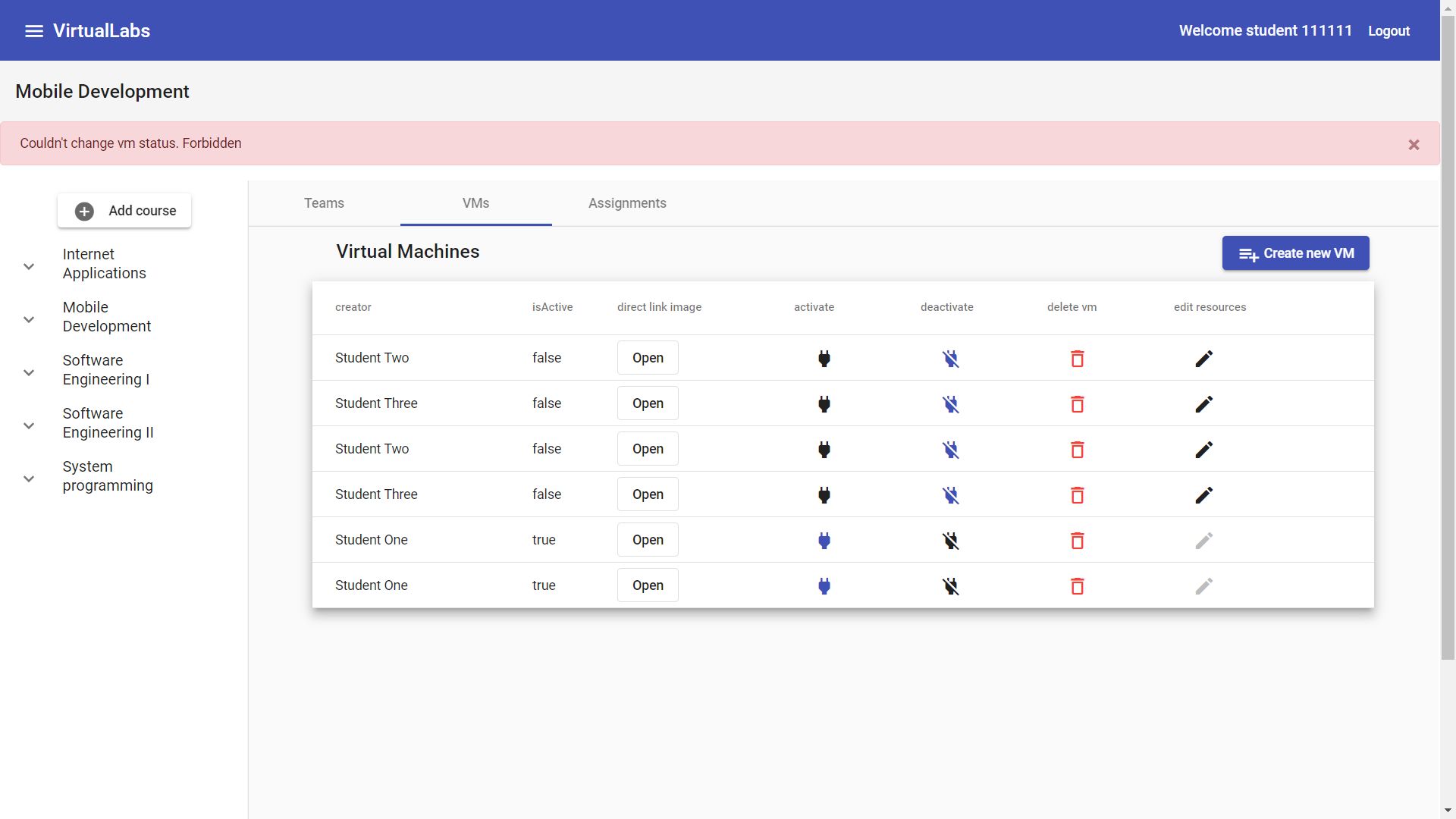Image resolution: width=1456 pixels, height=819 pixels.
Task: Click Logout link in header
Action: [x=1389, y=31]
